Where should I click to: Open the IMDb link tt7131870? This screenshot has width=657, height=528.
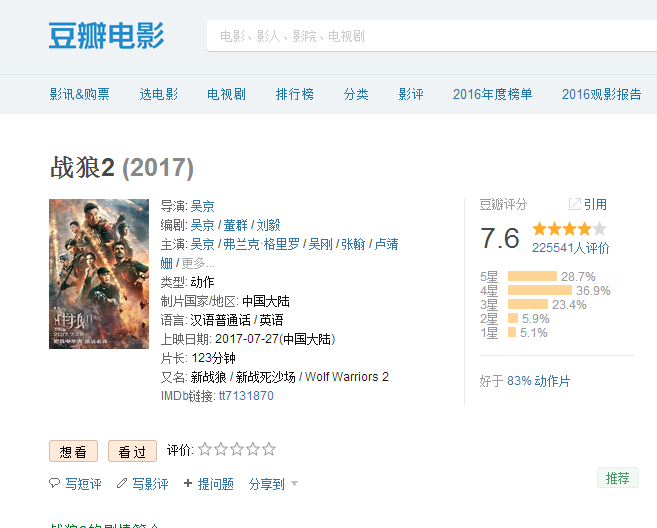(246, 396)
